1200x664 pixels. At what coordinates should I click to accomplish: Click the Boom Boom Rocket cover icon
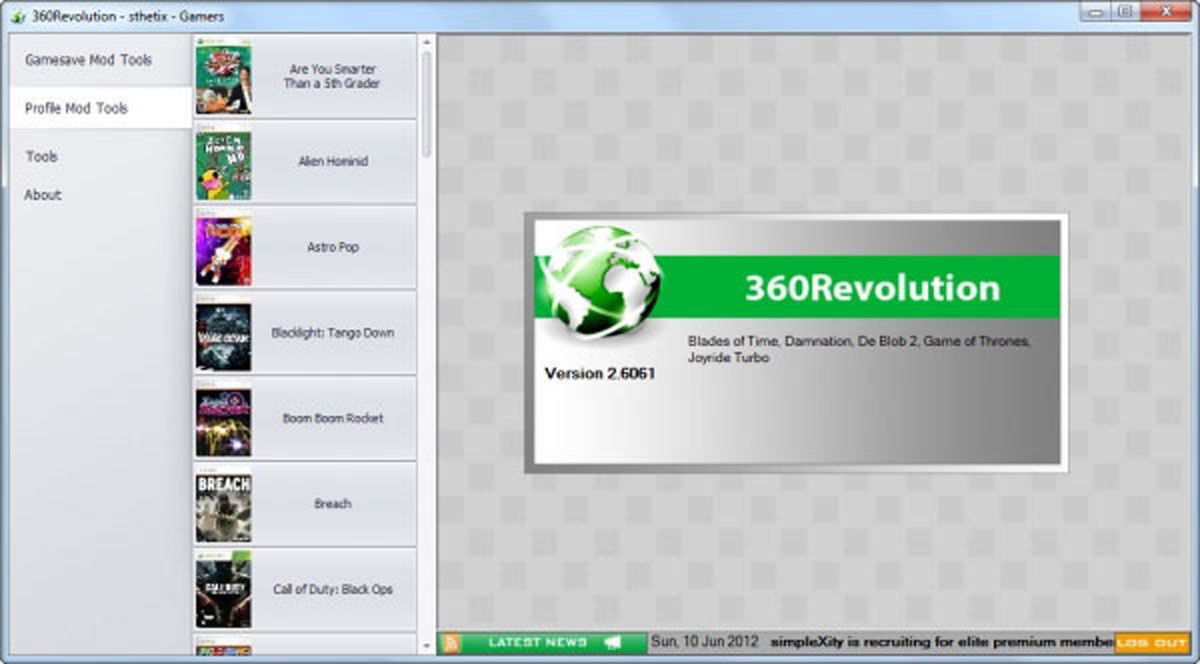223,420
